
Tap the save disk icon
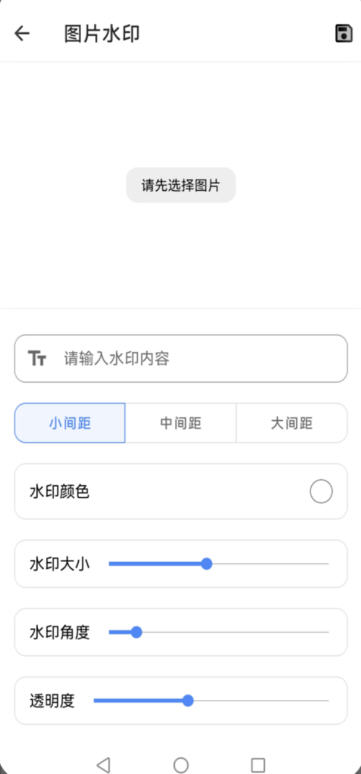click(343, 34)
